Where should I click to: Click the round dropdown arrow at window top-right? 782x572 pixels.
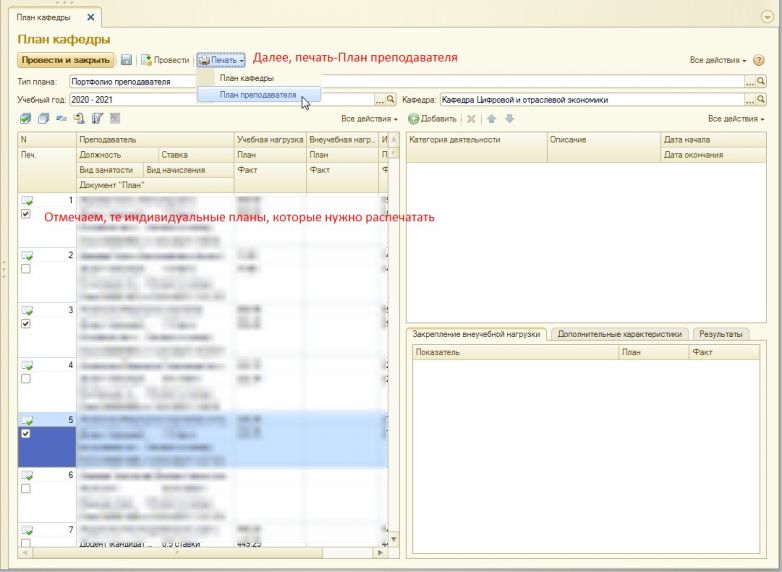click(x=767, y=17)
